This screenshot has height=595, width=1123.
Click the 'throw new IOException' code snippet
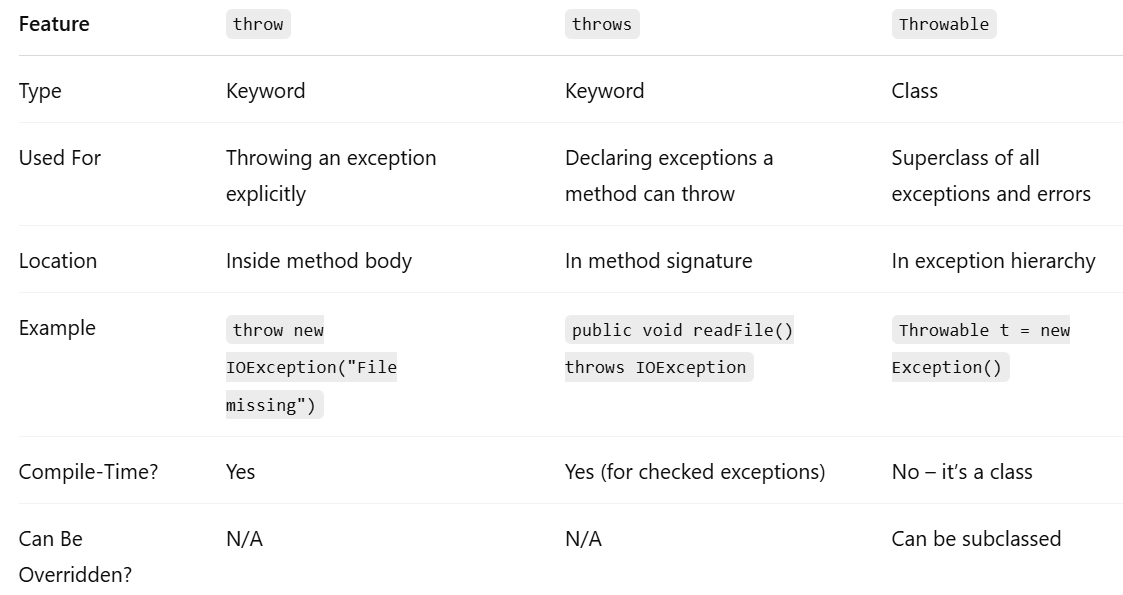pyautogui.click(x=311, y=367)
